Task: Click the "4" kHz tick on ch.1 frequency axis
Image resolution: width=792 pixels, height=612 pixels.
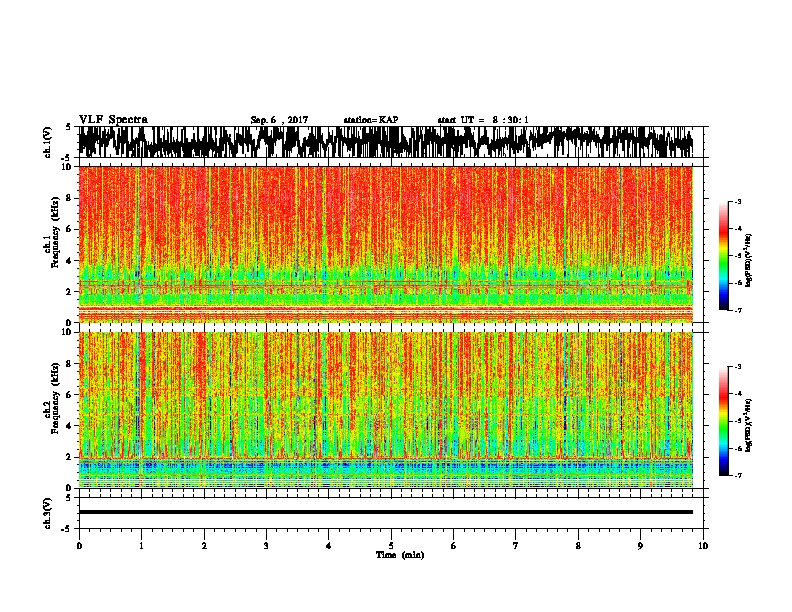Action: 71,261
